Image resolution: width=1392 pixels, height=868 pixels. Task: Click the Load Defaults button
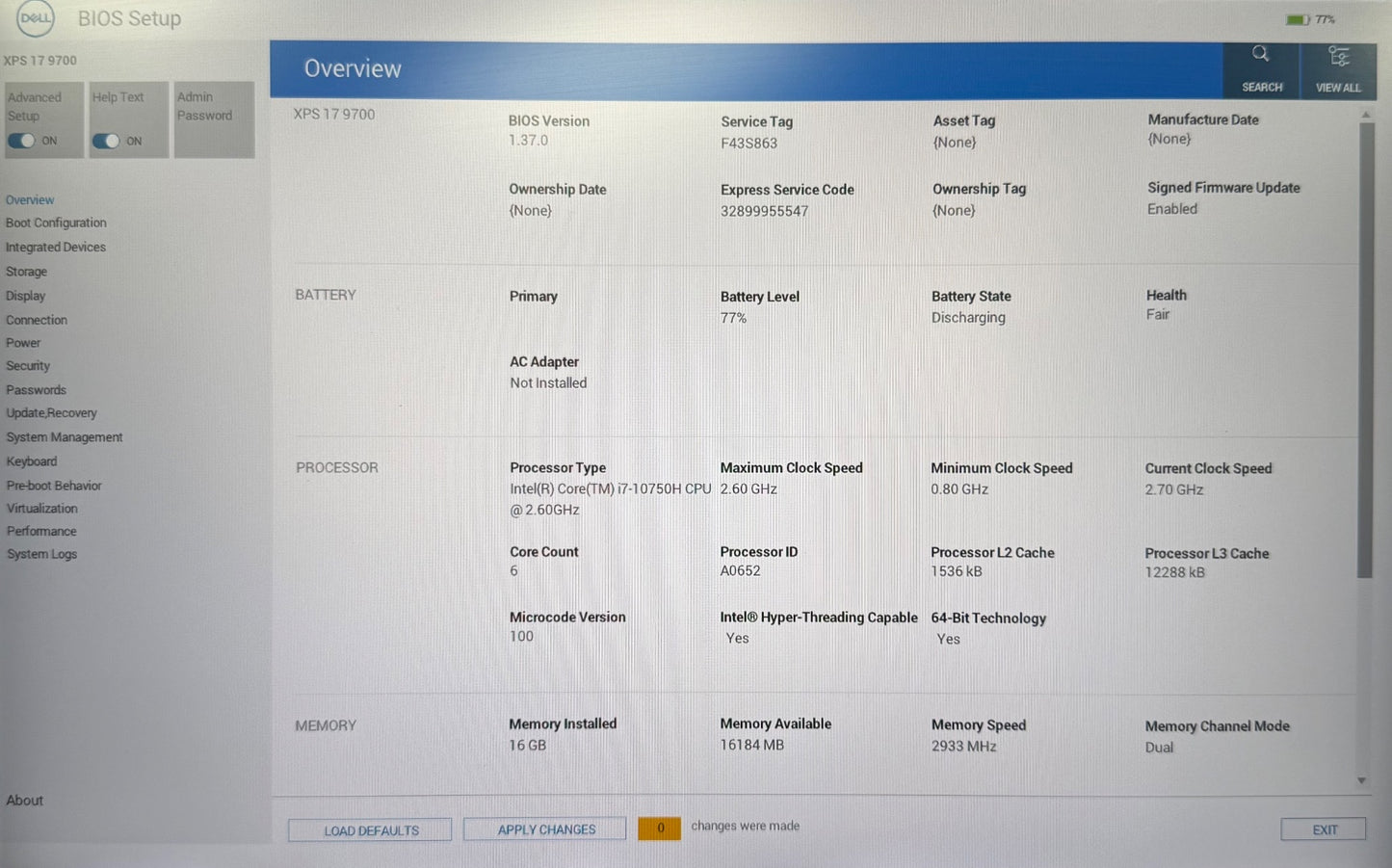[x=370, y=830]
